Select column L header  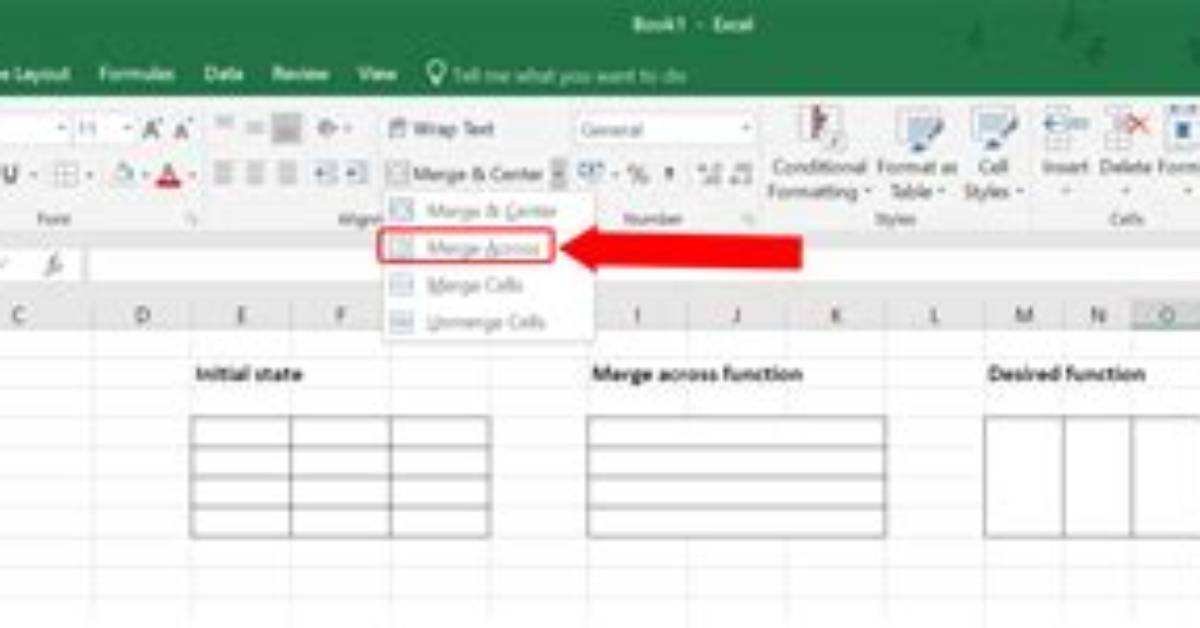click(x=934, y=316)
